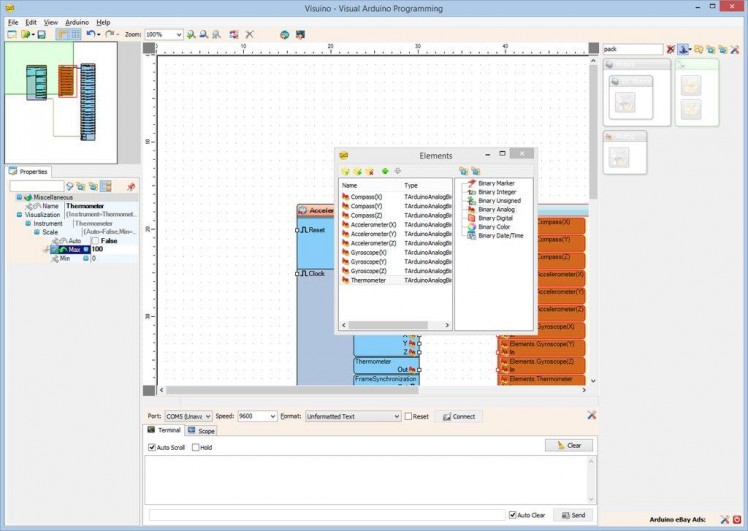Image resolution: width=748 pixels, height=531 pixels.
Task: Click the Save project toolbar icon
Action: 41,34
